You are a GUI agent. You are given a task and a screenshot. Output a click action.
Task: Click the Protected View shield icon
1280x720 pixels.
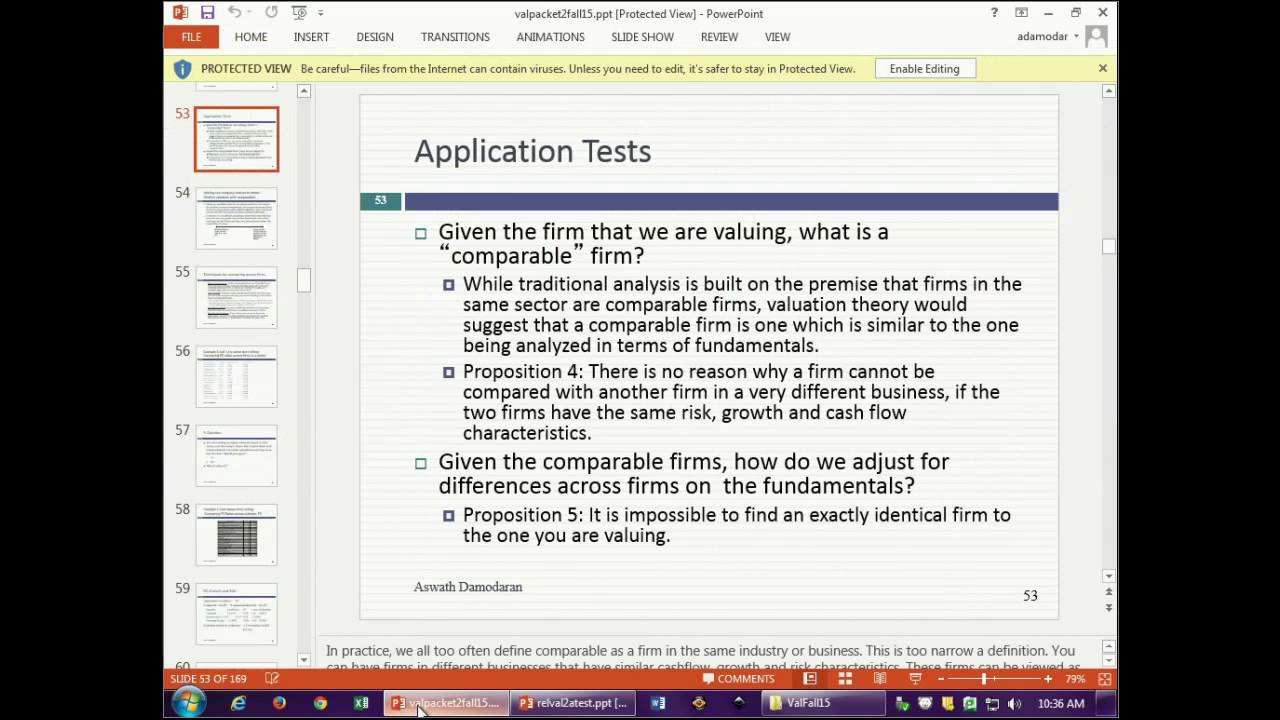(182, 69)
